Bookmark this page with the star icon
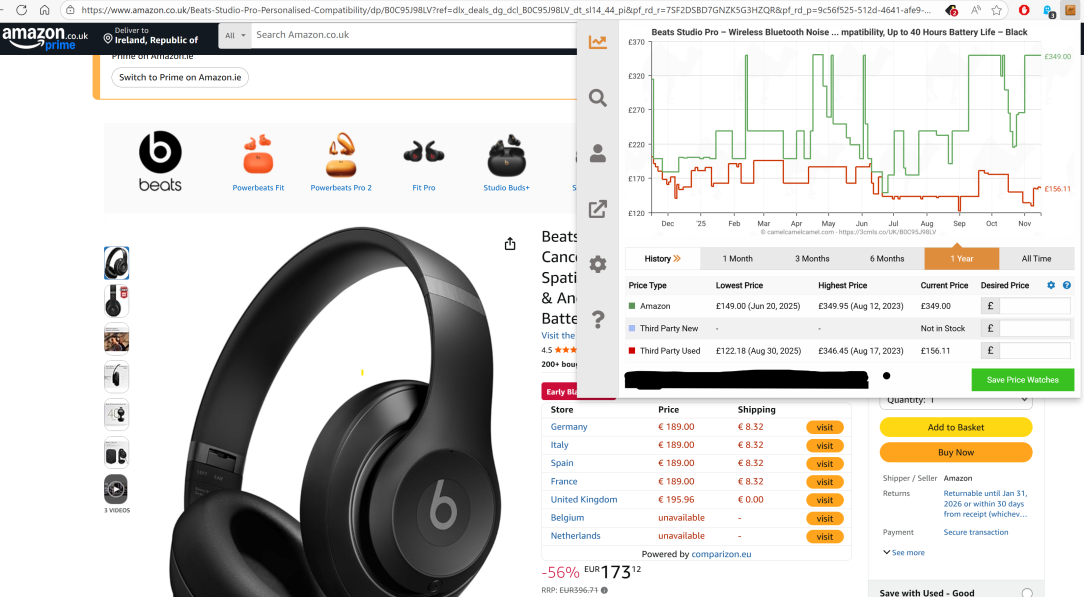The height and width of the screenshot is (597, 1084). coord(997,10)
